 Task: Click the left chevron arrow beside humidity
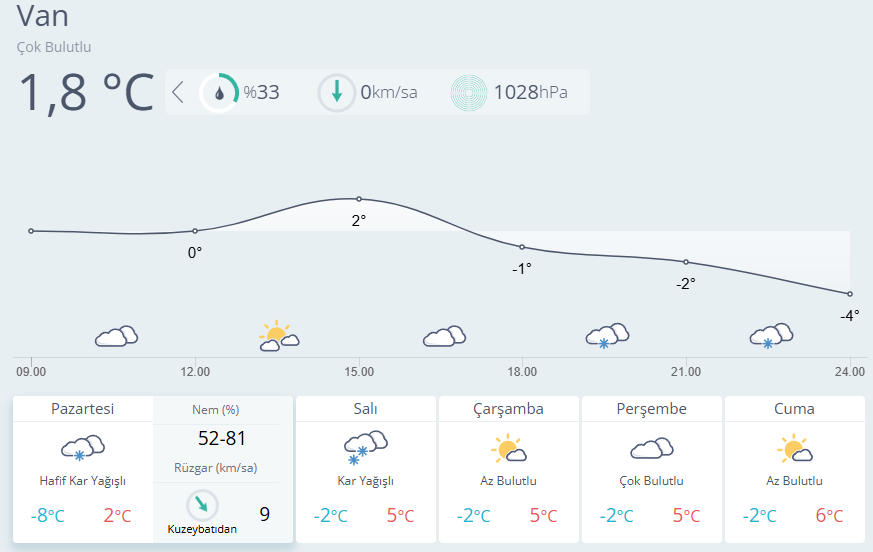(178, 92)
